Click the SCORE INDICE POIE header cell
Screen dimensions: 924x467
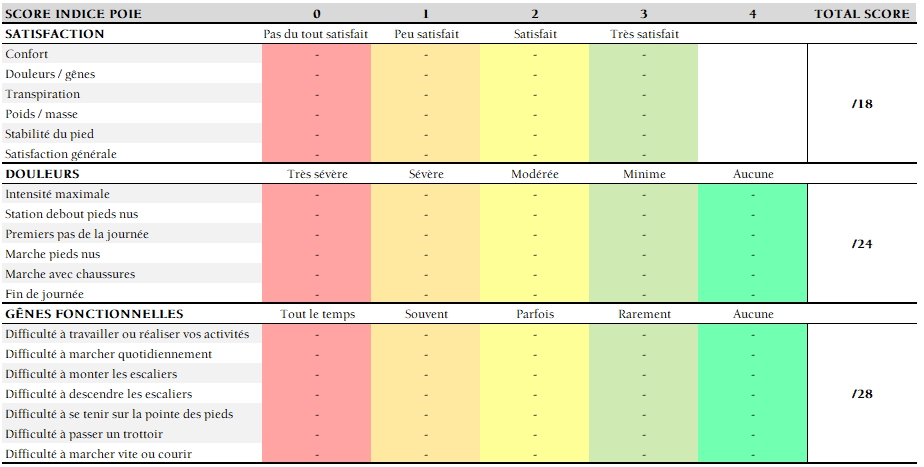(73, 14)
